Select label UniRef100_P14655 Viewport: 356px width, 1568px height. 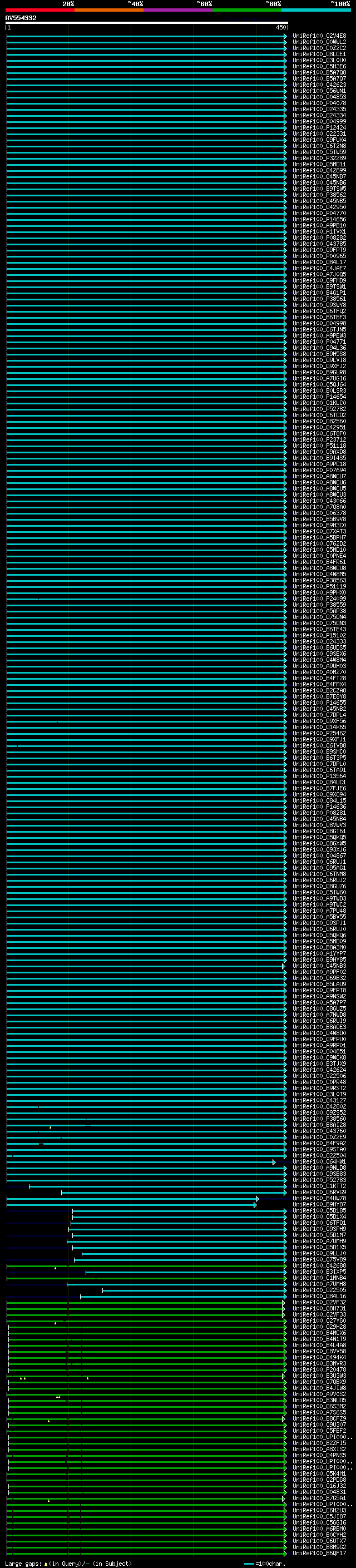click(319, 703)
